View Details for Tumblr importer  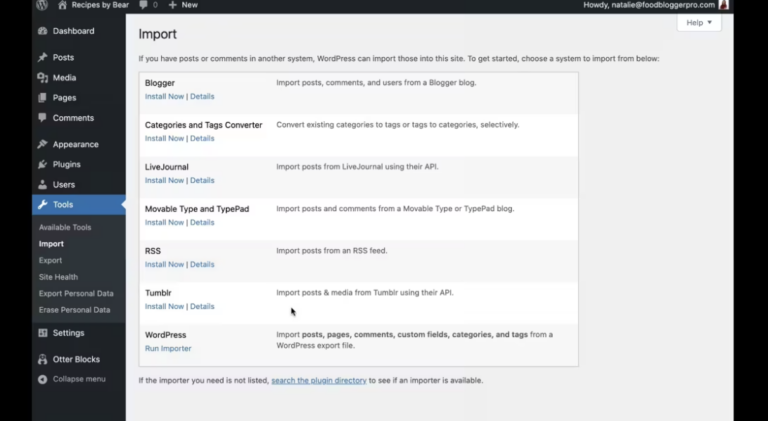(202, 306)
